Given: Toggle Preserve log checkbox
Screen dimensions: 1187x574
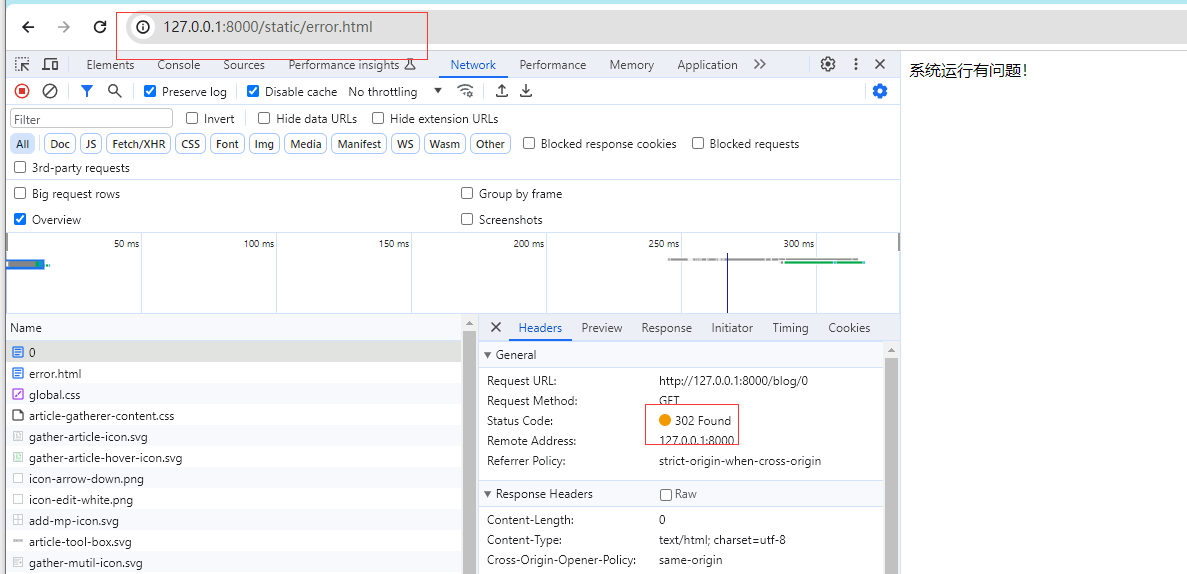Looking at the screenshot, I should (150, 91).
